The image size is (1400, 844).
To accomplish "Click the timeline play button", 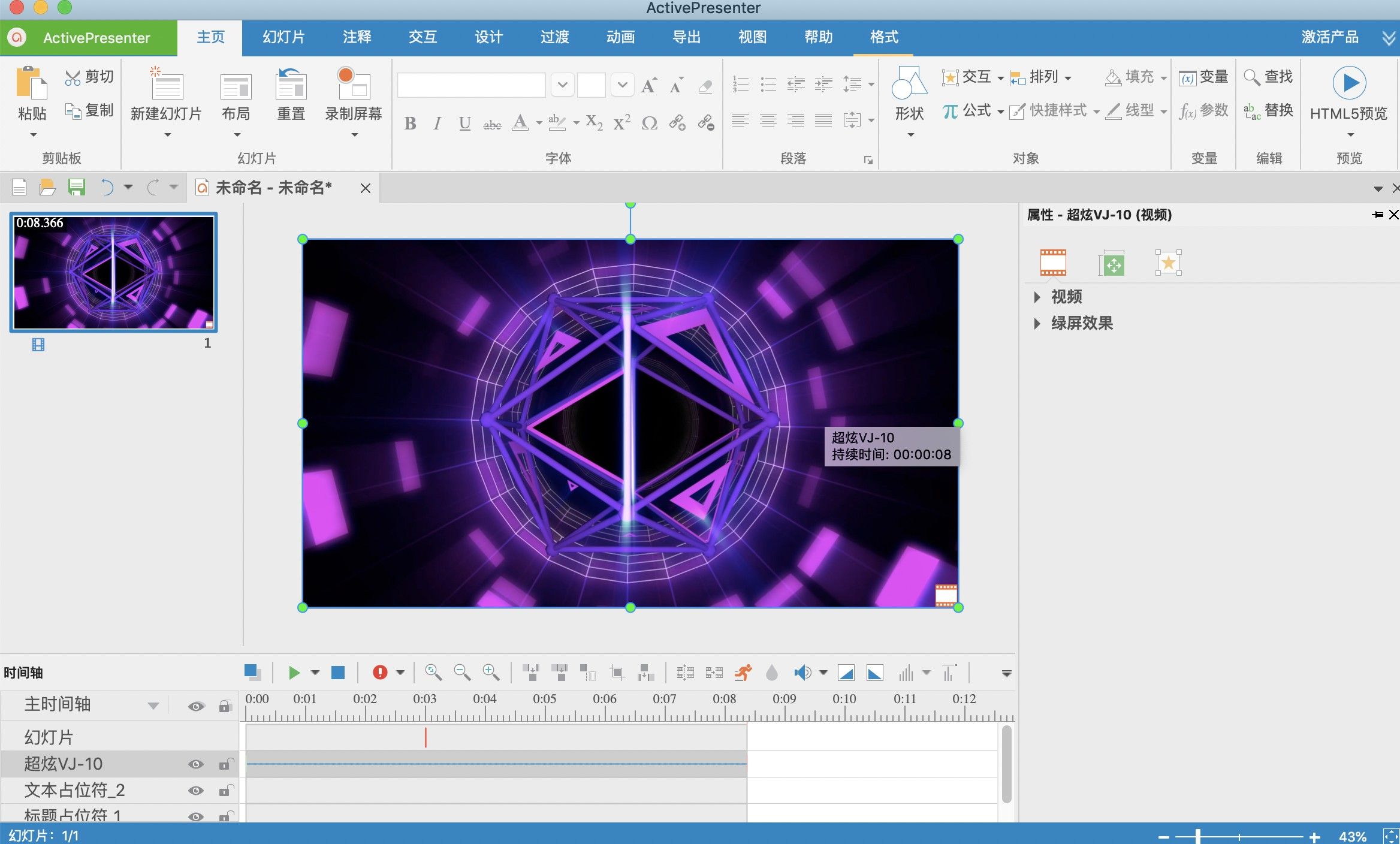I will [x=294, y=673].
